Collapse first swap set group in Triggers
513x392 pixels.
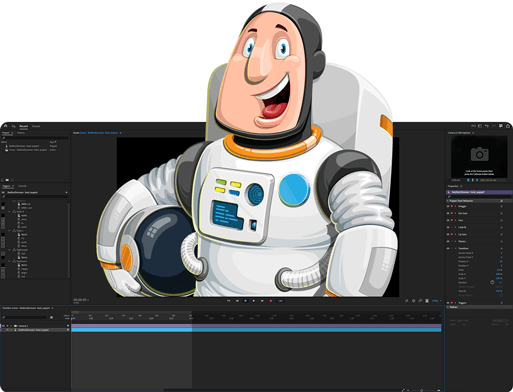9,212
